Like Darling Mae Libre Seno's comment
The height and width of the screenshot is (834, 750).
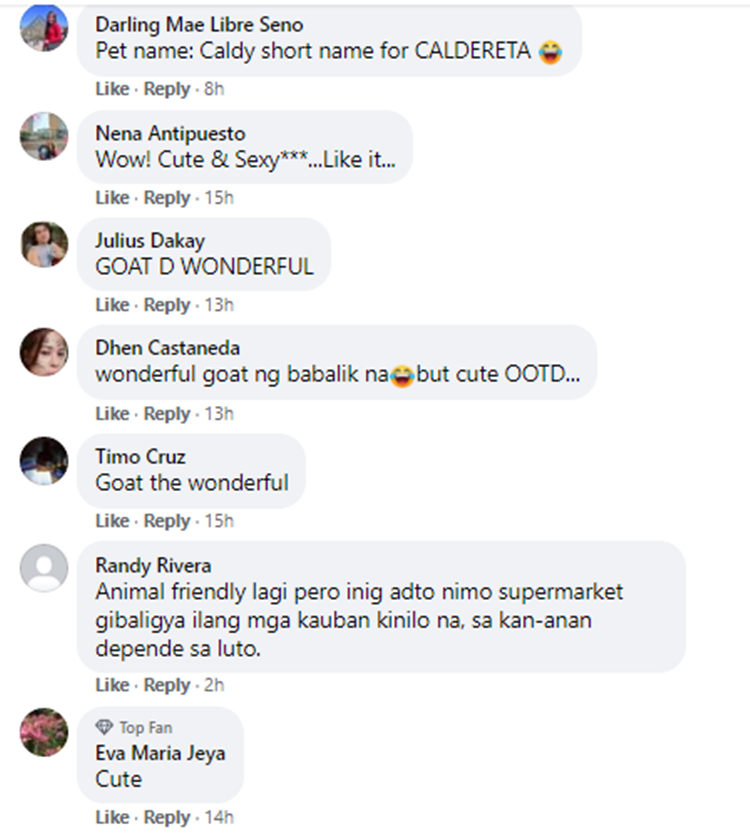coord(112,89)
